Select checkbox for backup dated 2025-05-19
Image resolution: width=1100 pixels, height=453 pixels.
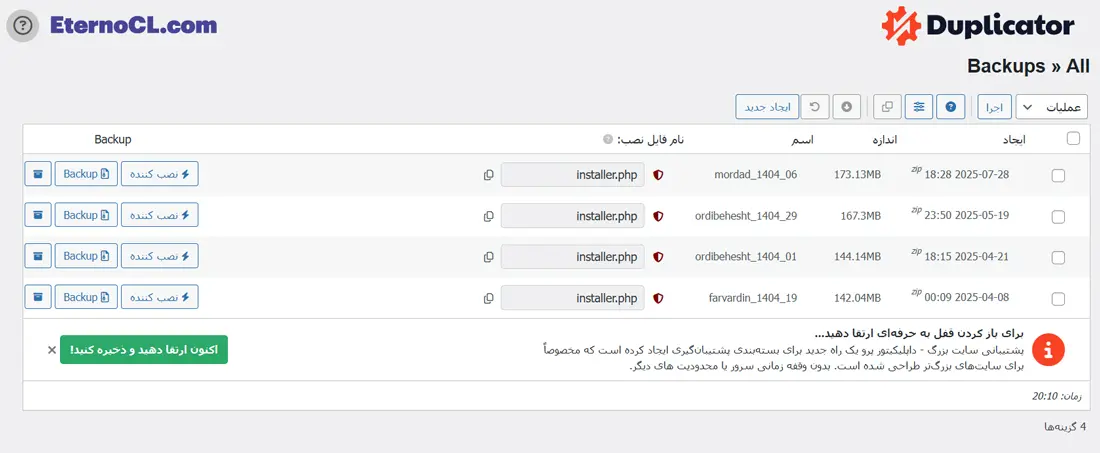point(1058,217)
